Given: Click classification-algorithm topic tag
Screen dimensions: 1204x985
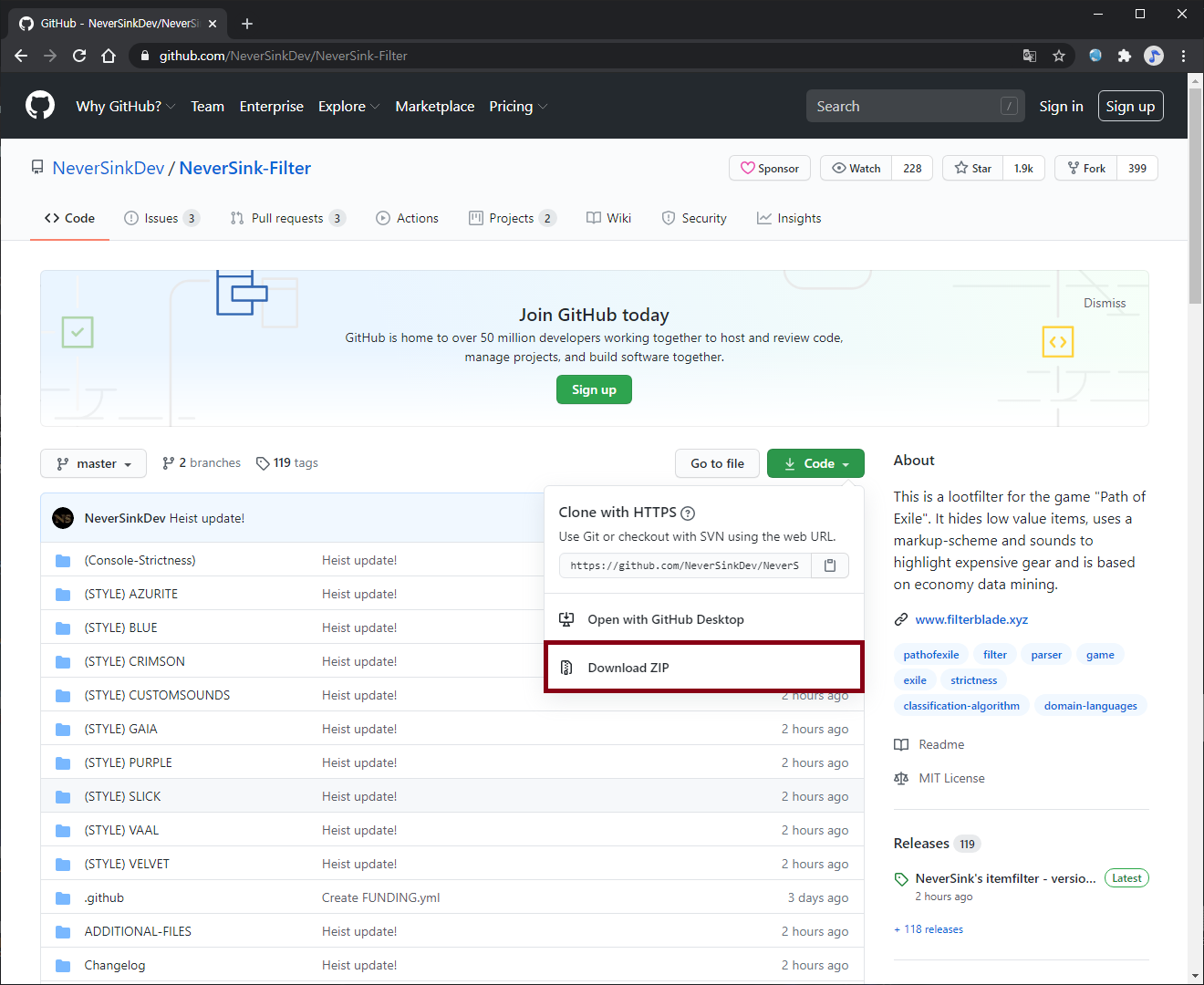Looking at the screenshot, I should click(x=961, y=706).
